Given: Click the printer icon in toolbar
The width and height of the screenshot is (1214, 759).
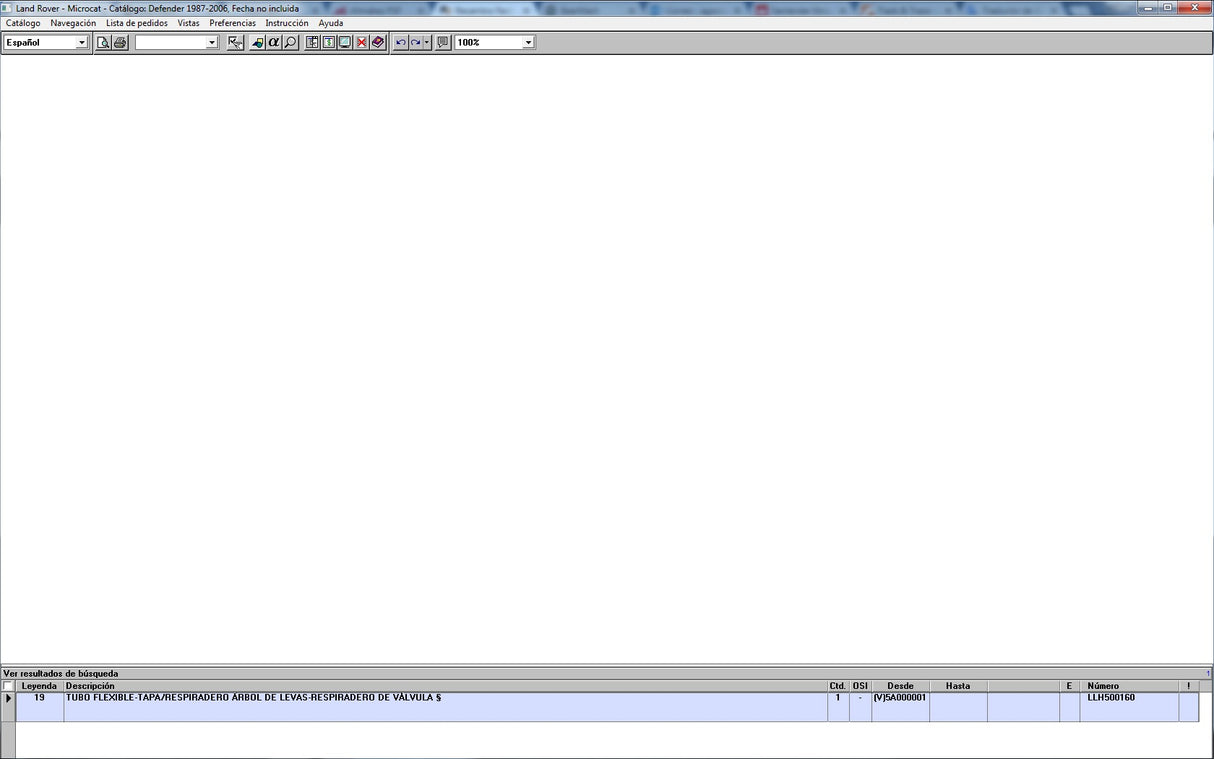Looking at the screenshot, I should point(120,43).
